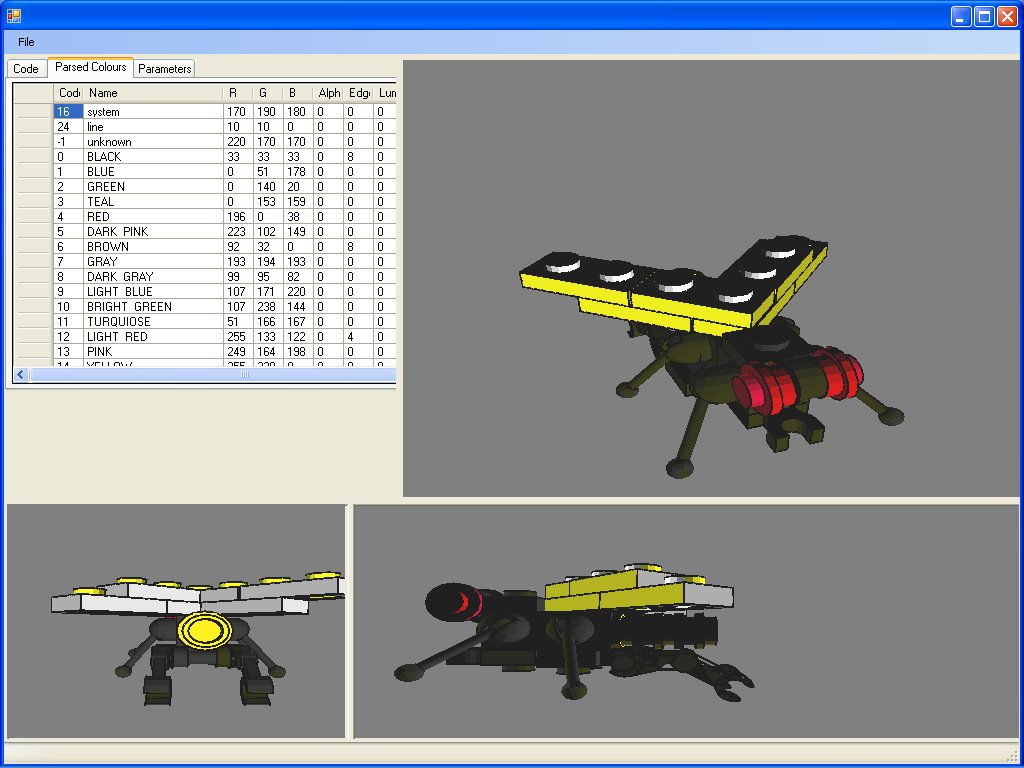1024x768 pixels.
Task: Click the R value 196 in RED row
Action: click(x=238, y=217)
